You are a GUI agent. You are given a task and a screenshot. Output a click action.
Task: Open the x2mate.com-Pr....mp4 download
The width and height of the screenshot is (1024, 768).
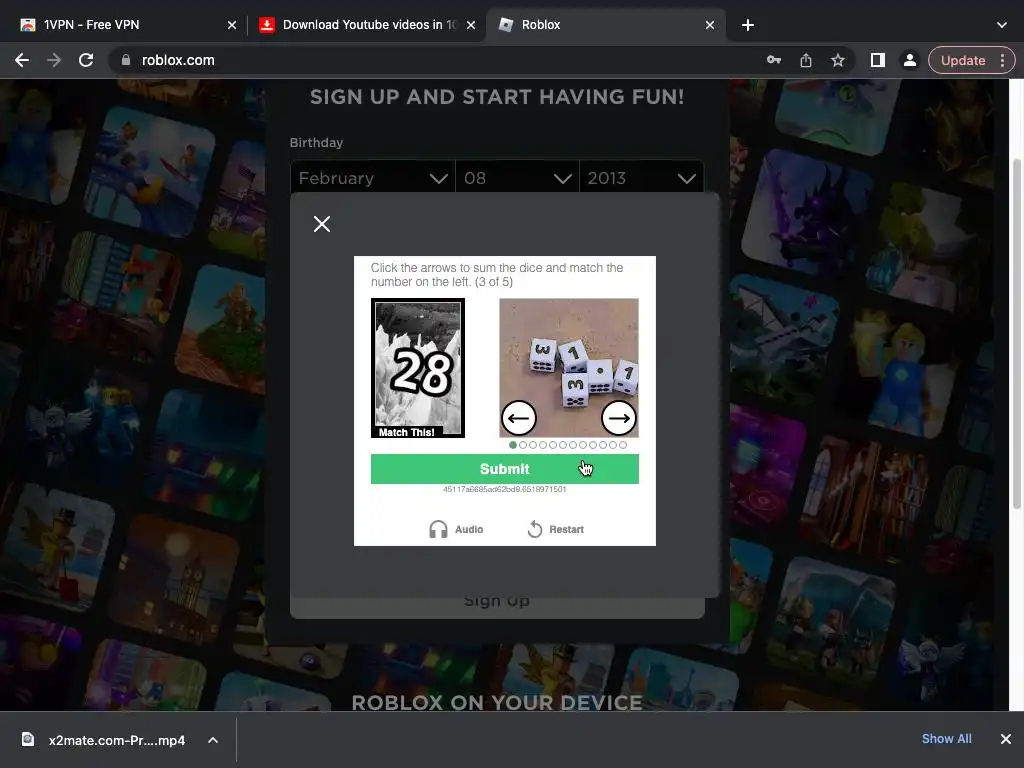click(104, 740)
